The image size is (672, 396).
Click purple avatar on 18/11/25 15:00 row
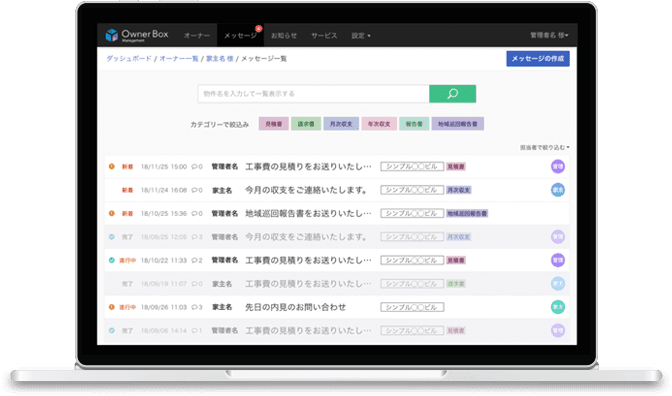pos(558,166)
